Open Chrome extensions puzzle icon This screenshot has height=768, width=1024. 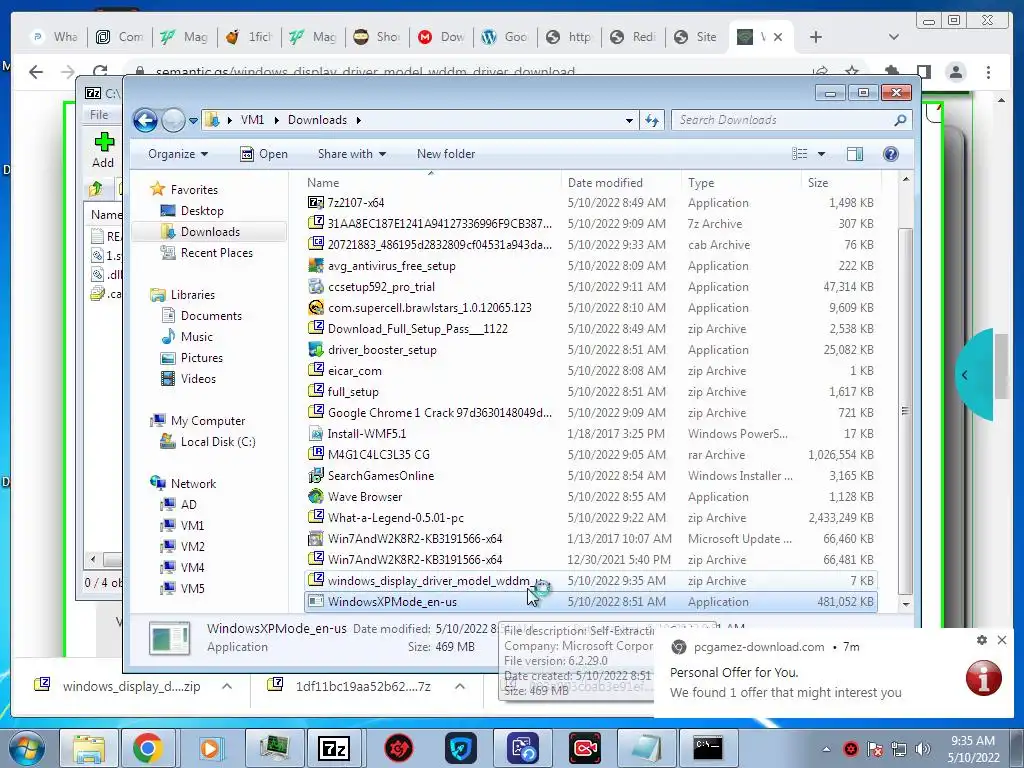point(891,71)
